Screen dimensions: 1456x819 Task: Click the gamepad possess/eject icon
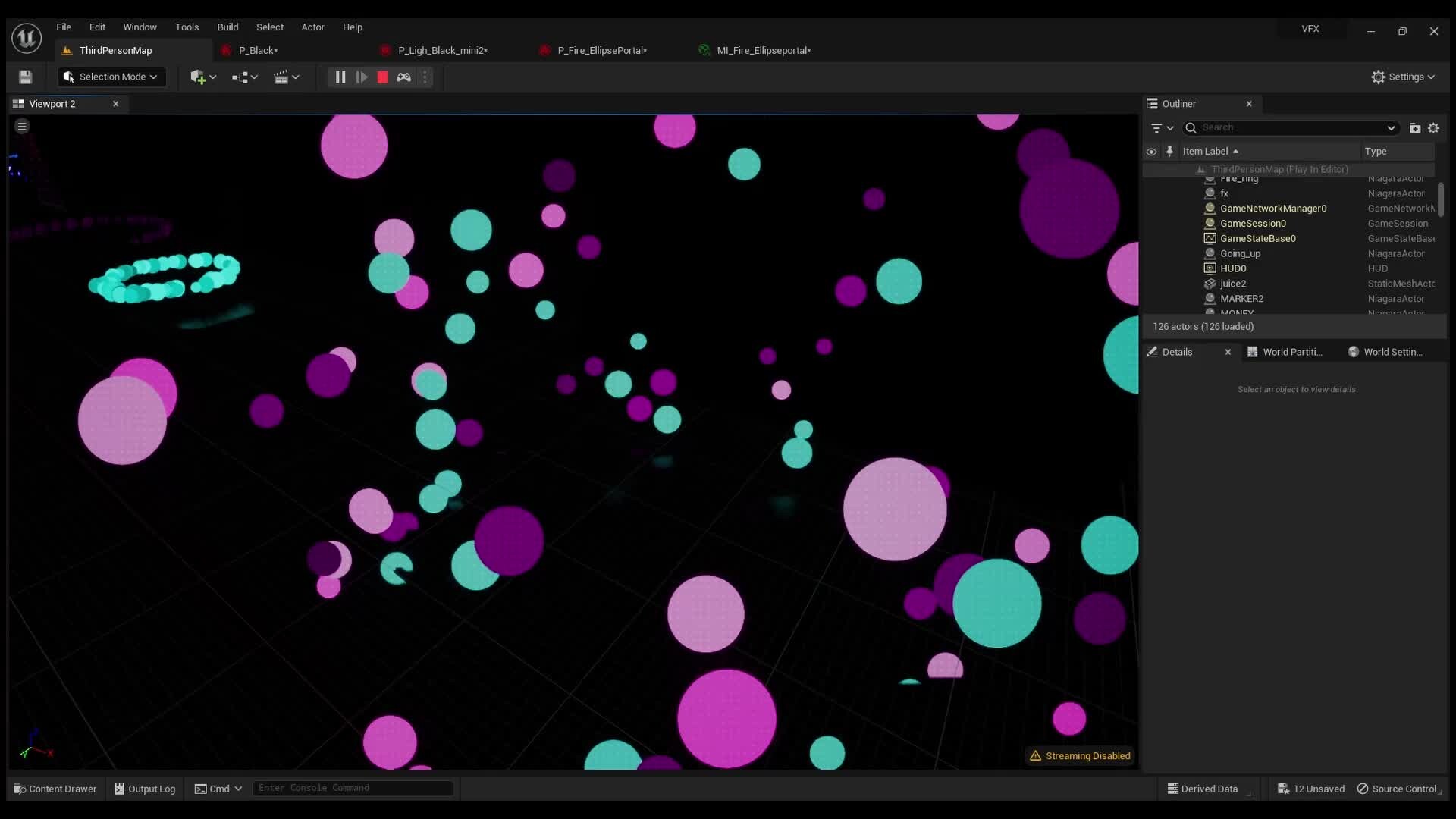(404, 77)
